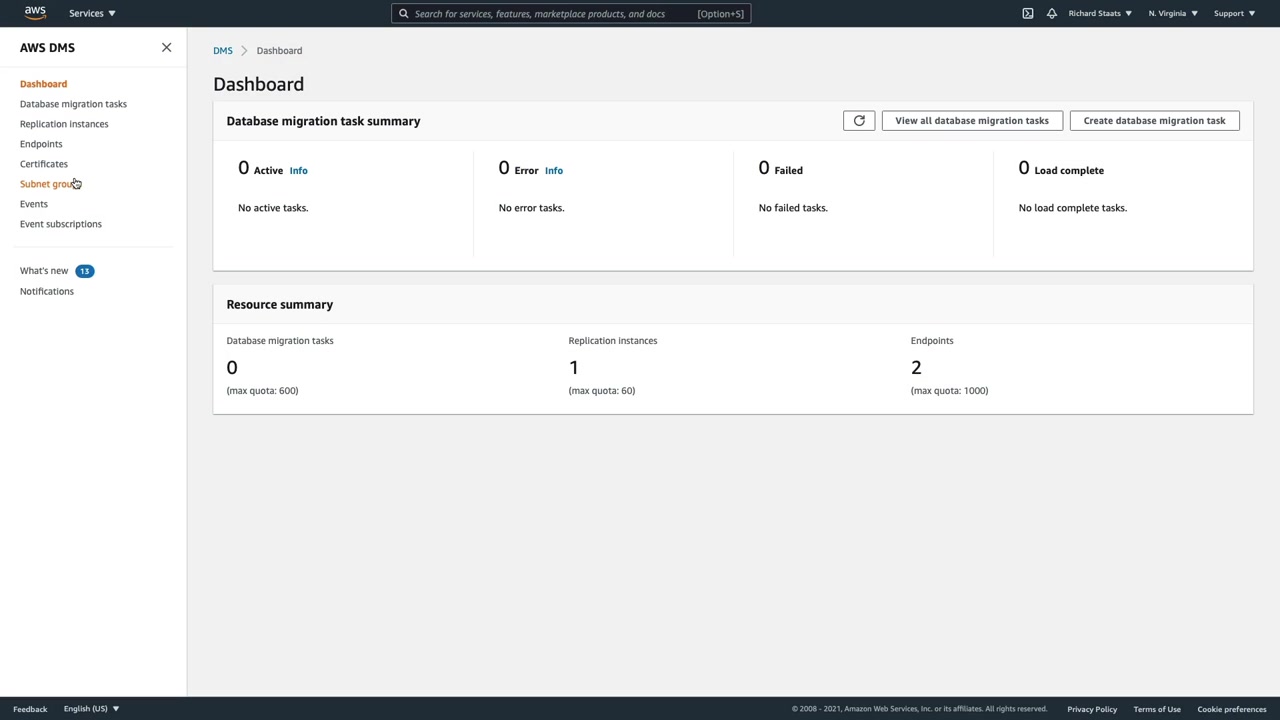Open the Info link beside Active
Viewport: 1280px width, 720px height.
click(298, 171)
